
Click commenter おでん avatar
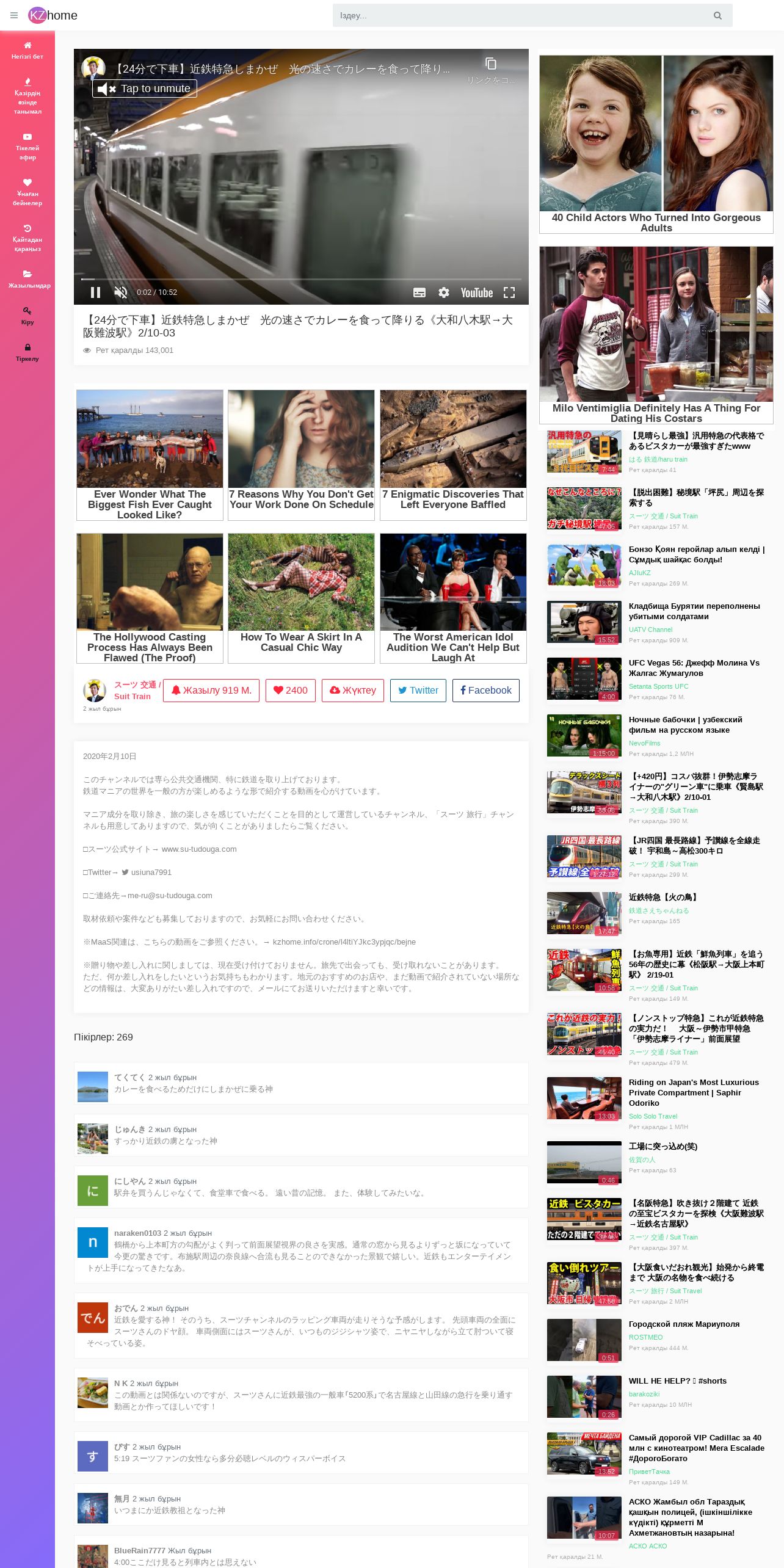(93, 1317)
